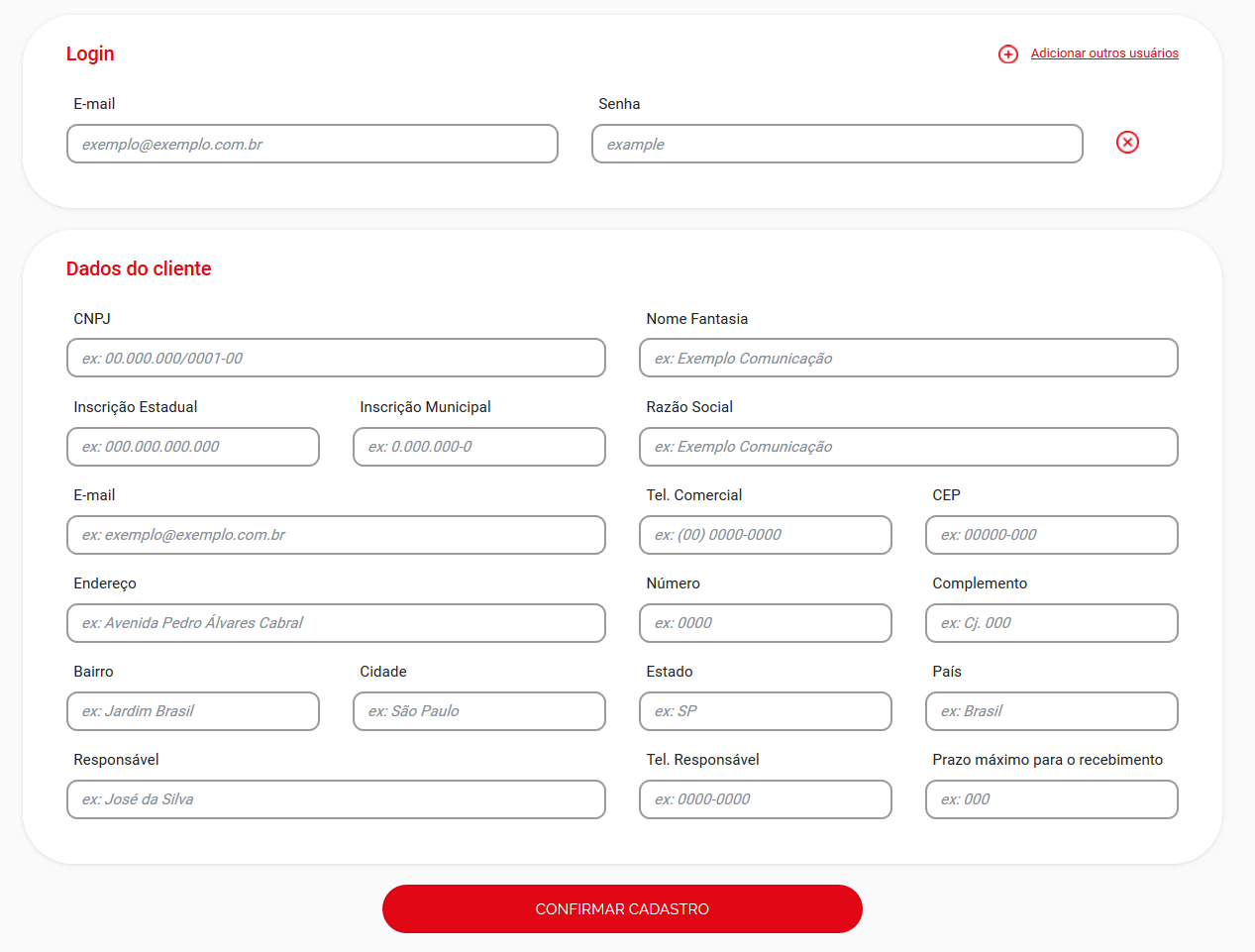The width and height of the screenshot is (1255, 952).
Task: Click the Tel. Comercial field
Action: [766, 535]
